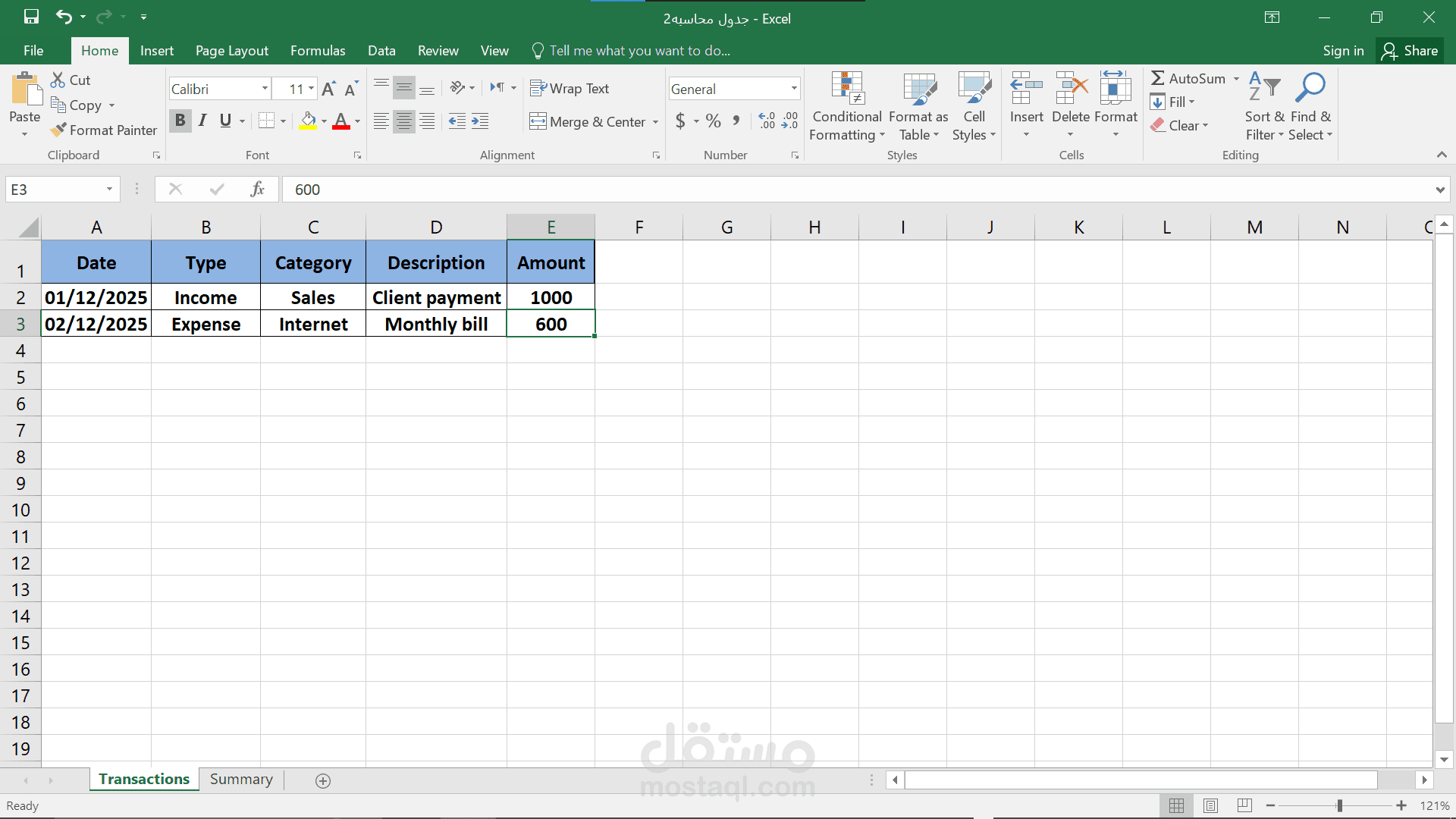The height and width of the screenshot is (819, 1456).
Task: Click the Increase Indent icon
Action: tap(480, 121)
